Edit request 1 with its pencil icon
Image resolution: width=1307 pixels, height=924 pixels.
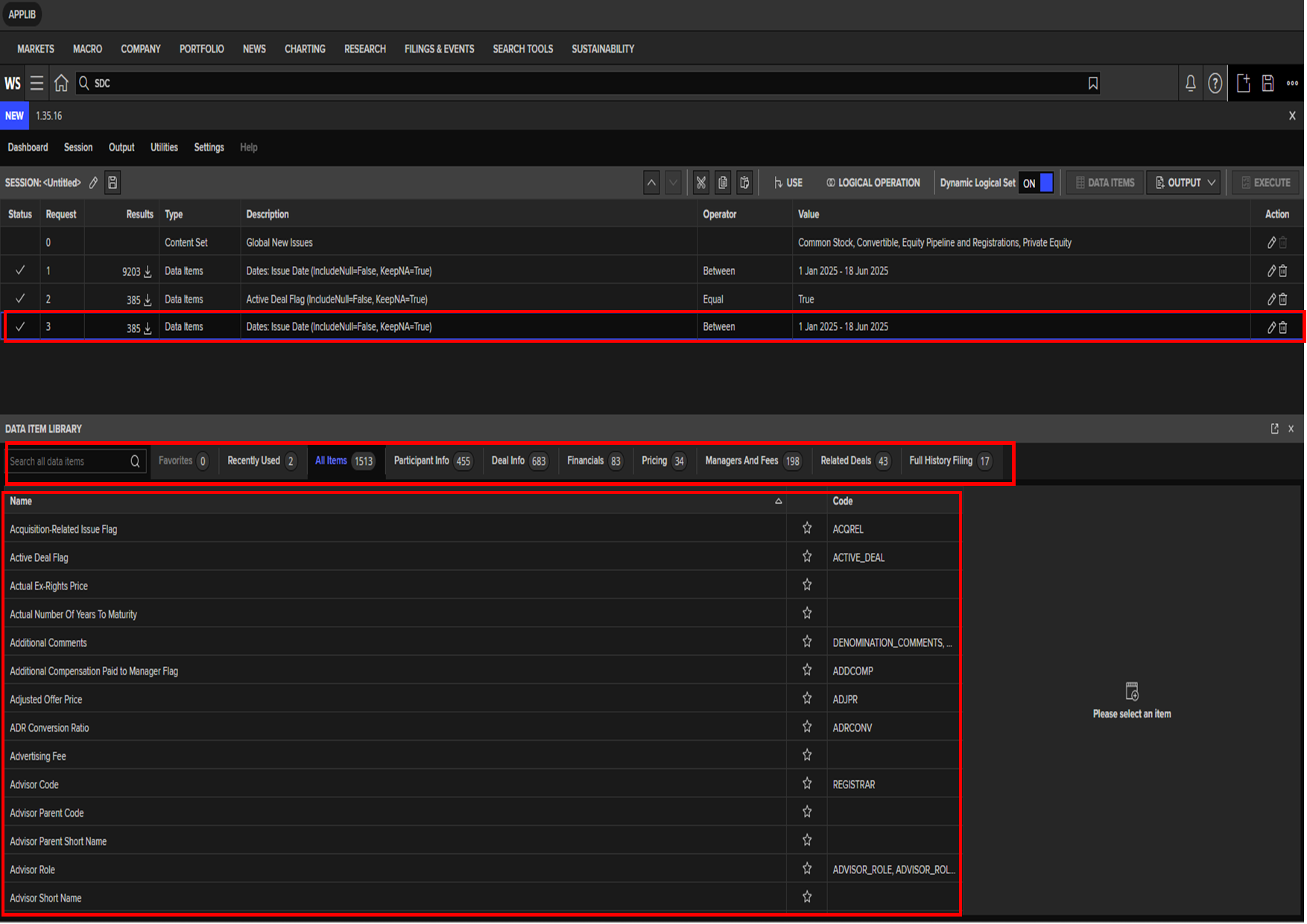pyautogui.click(x=1271, y=271)
